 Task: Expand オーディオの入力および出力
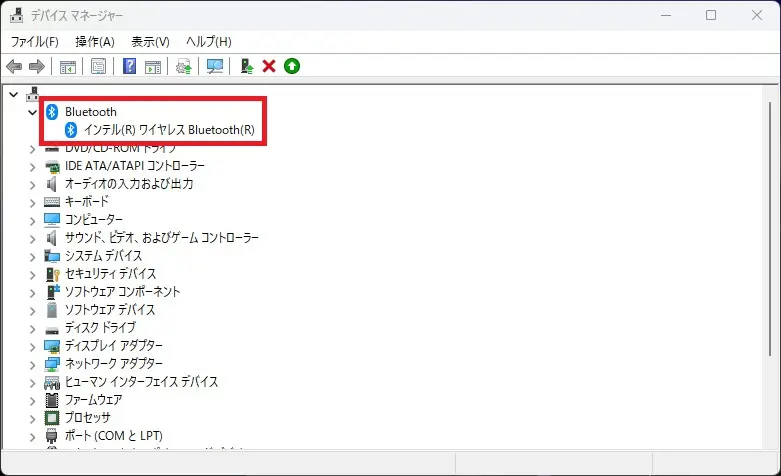tap(32, 185)
